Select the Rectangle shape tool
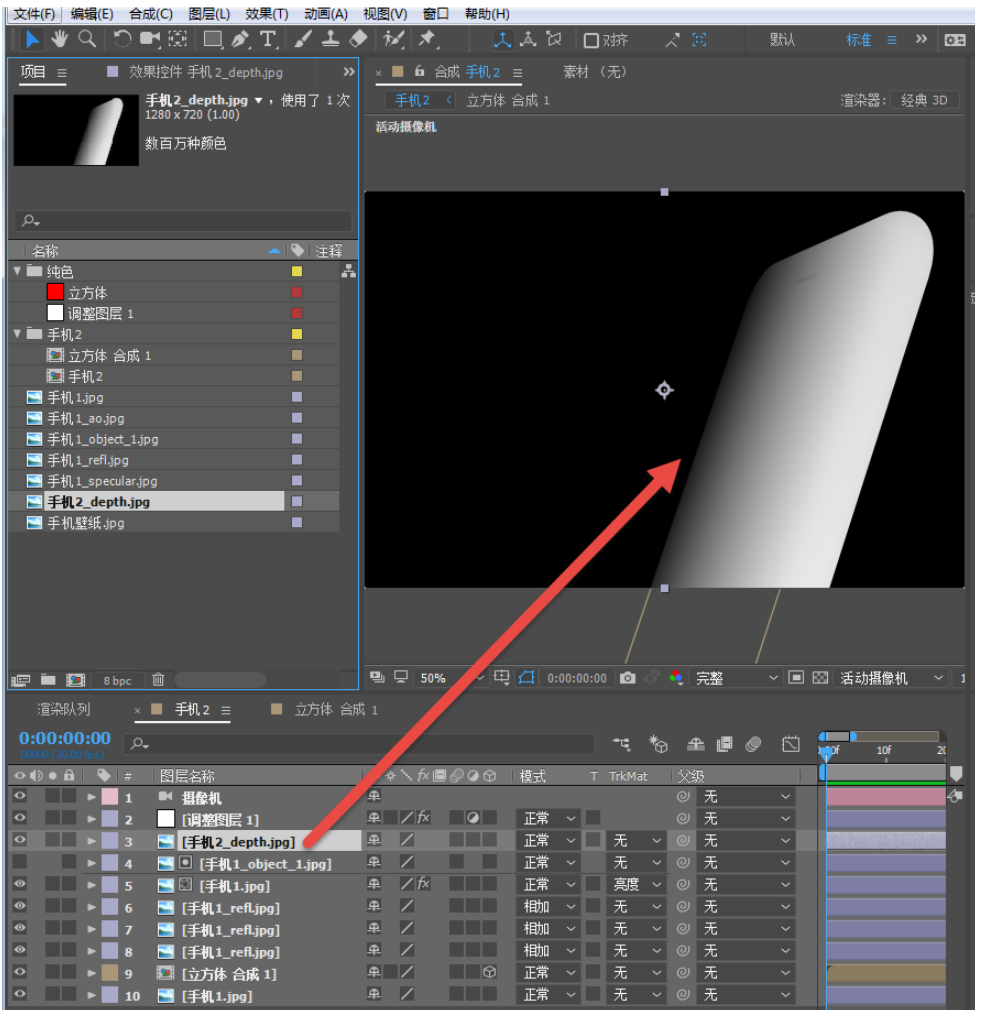 coord(212,39)
